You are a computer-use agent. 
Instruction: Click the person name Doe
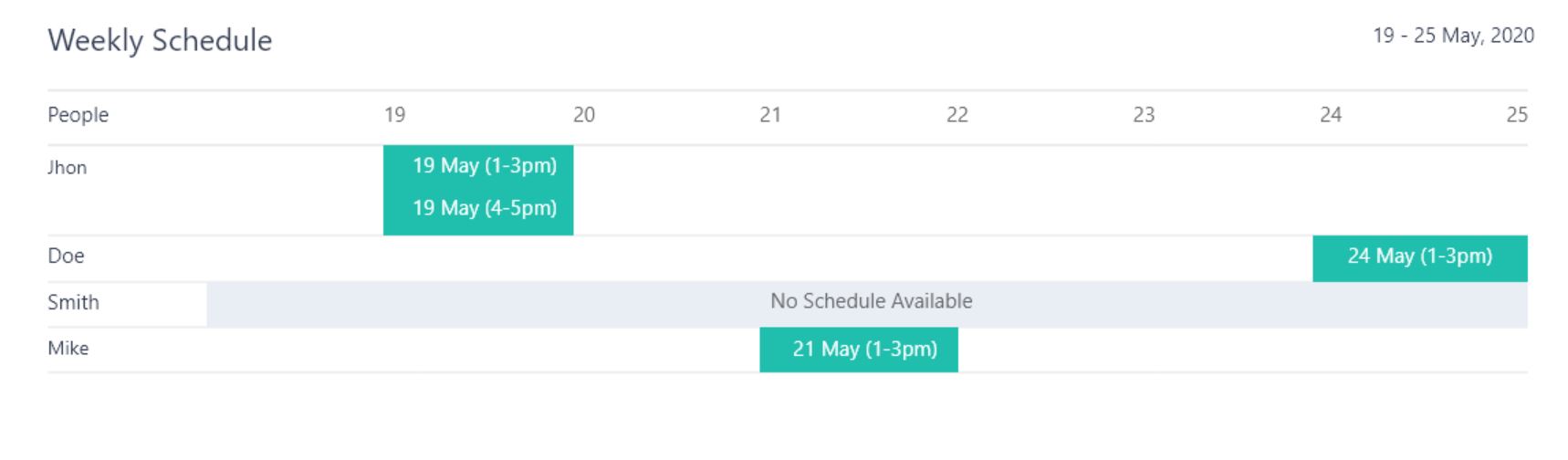(x=66, y=256)
